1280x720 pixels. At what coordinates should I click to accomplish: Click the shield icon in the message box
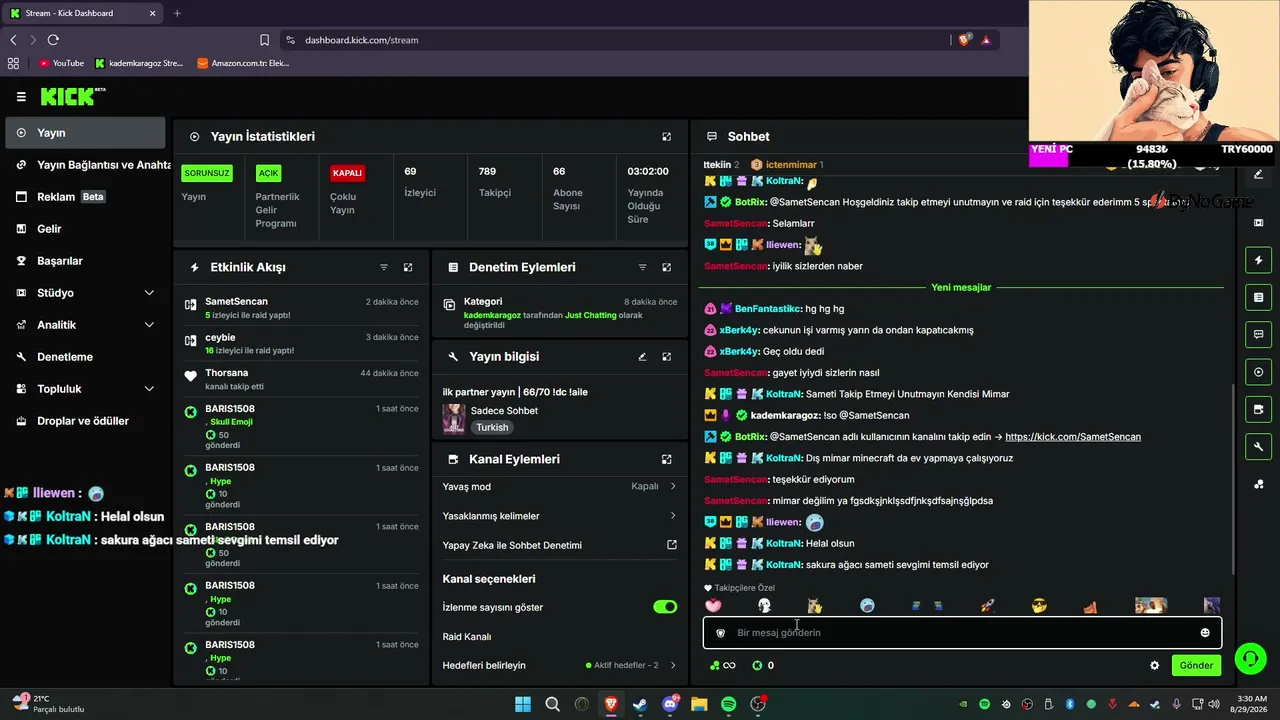721,633
